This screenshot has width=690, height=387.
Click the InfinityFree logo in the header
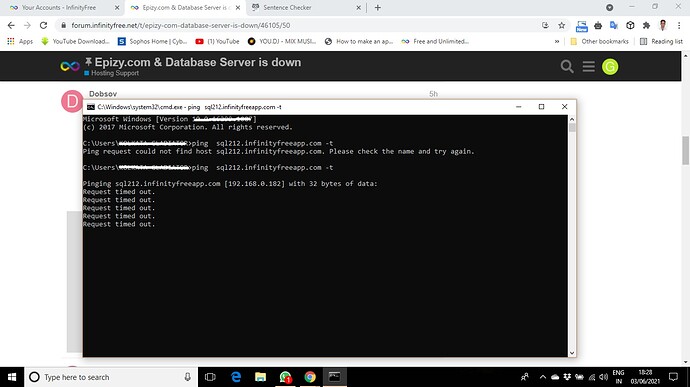[70, 66]
